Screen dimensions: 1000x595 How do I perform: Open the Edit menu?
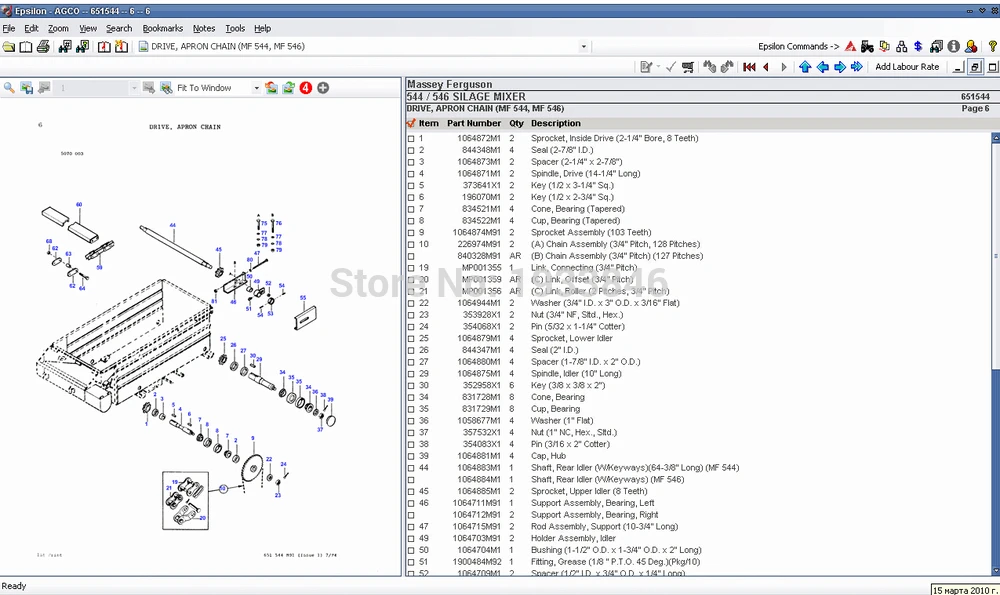tap(31, 28)
